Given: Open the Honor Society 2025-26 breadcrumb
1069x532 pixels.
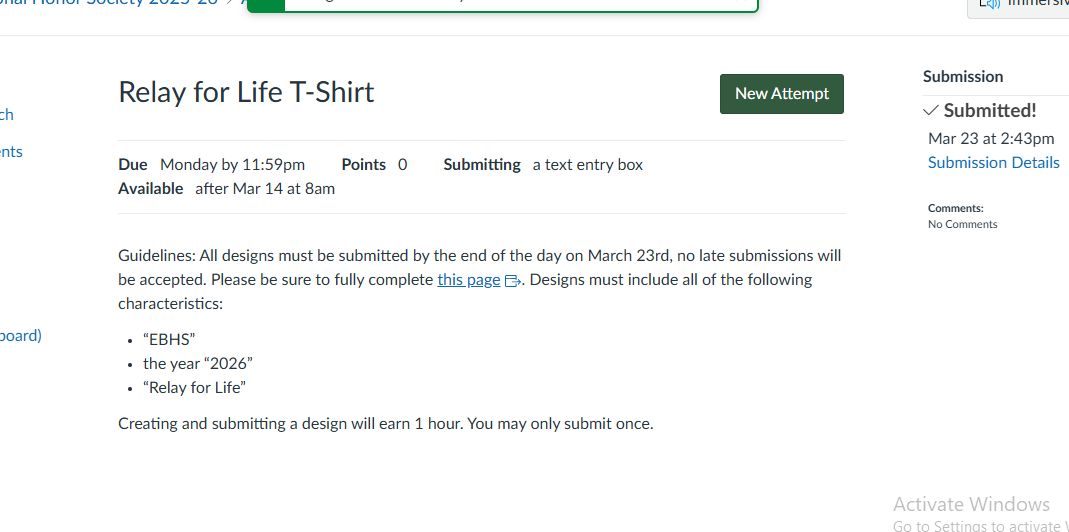Looking at the screenshot, I should click(x=110, y=3).
